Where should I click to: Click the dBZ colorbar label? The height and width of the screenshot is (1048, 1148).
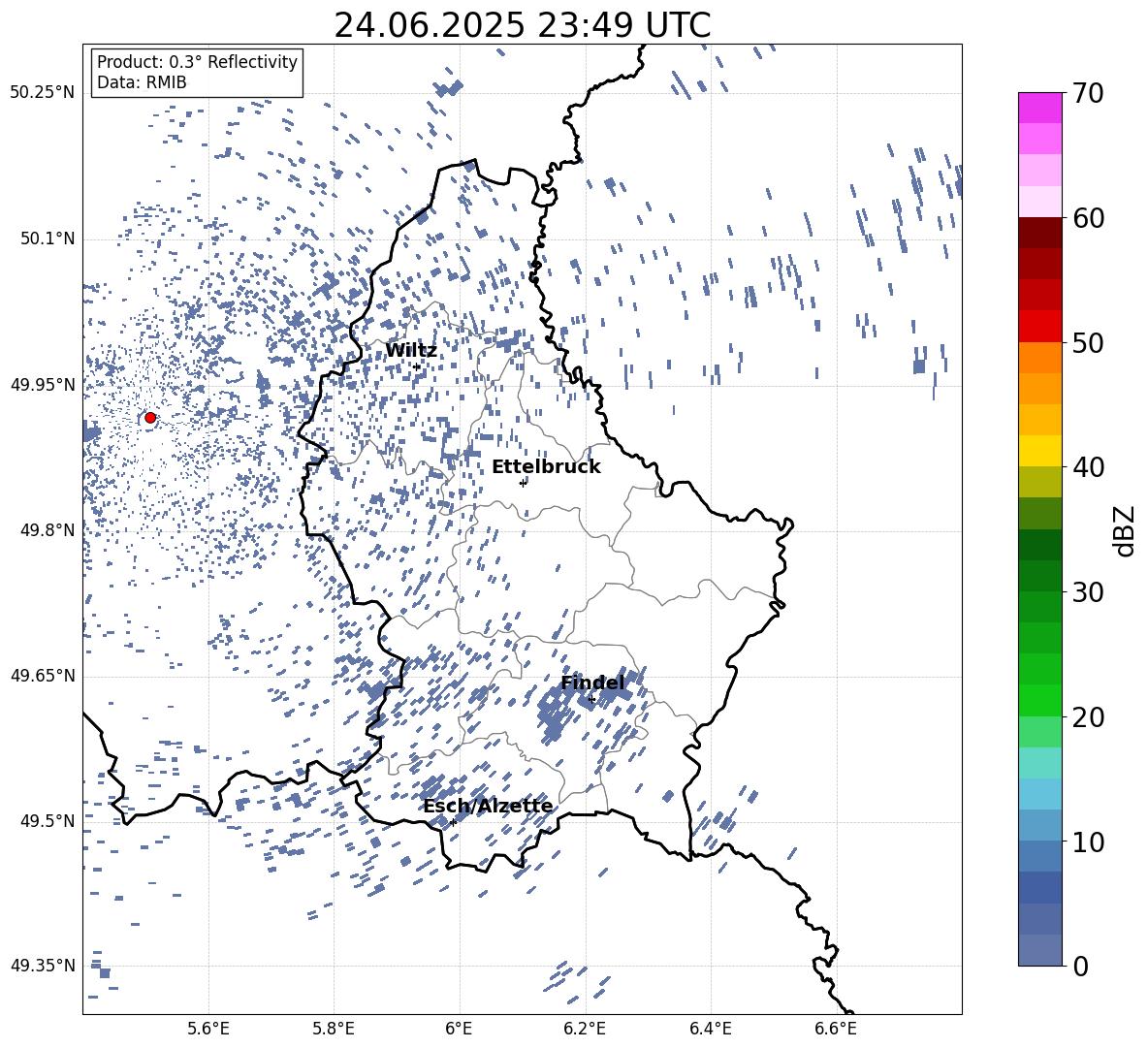1125,530
